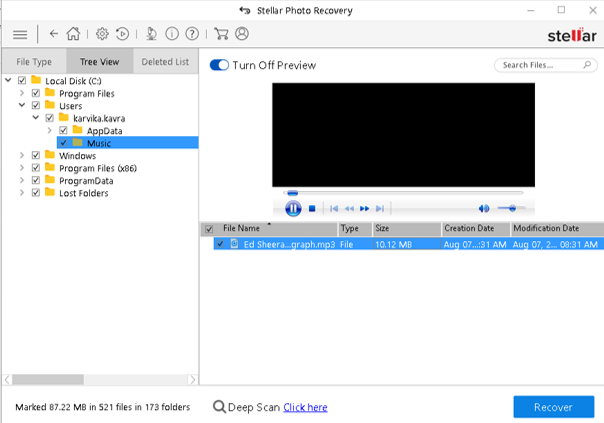Switch to the Tree View tab
The image size is (604, 423).
click(100, 61)
